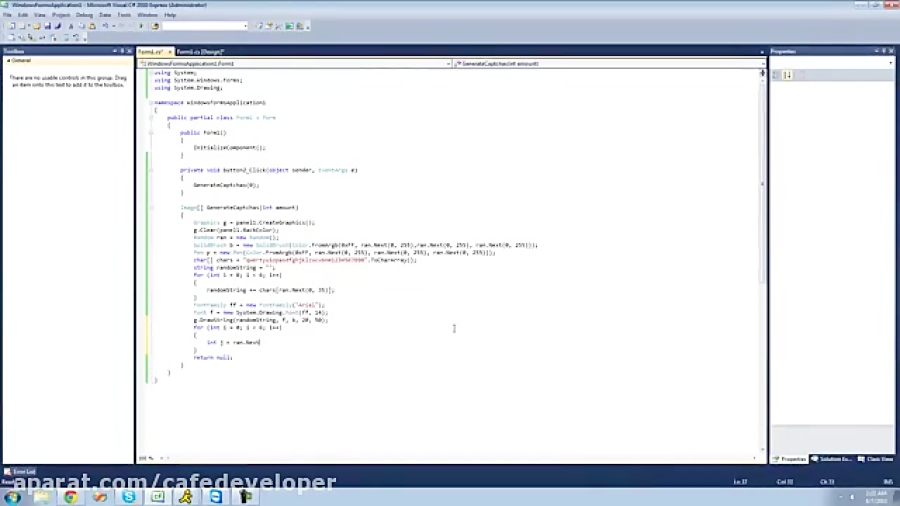Select the Properties bottom tab

pos(790,459)
